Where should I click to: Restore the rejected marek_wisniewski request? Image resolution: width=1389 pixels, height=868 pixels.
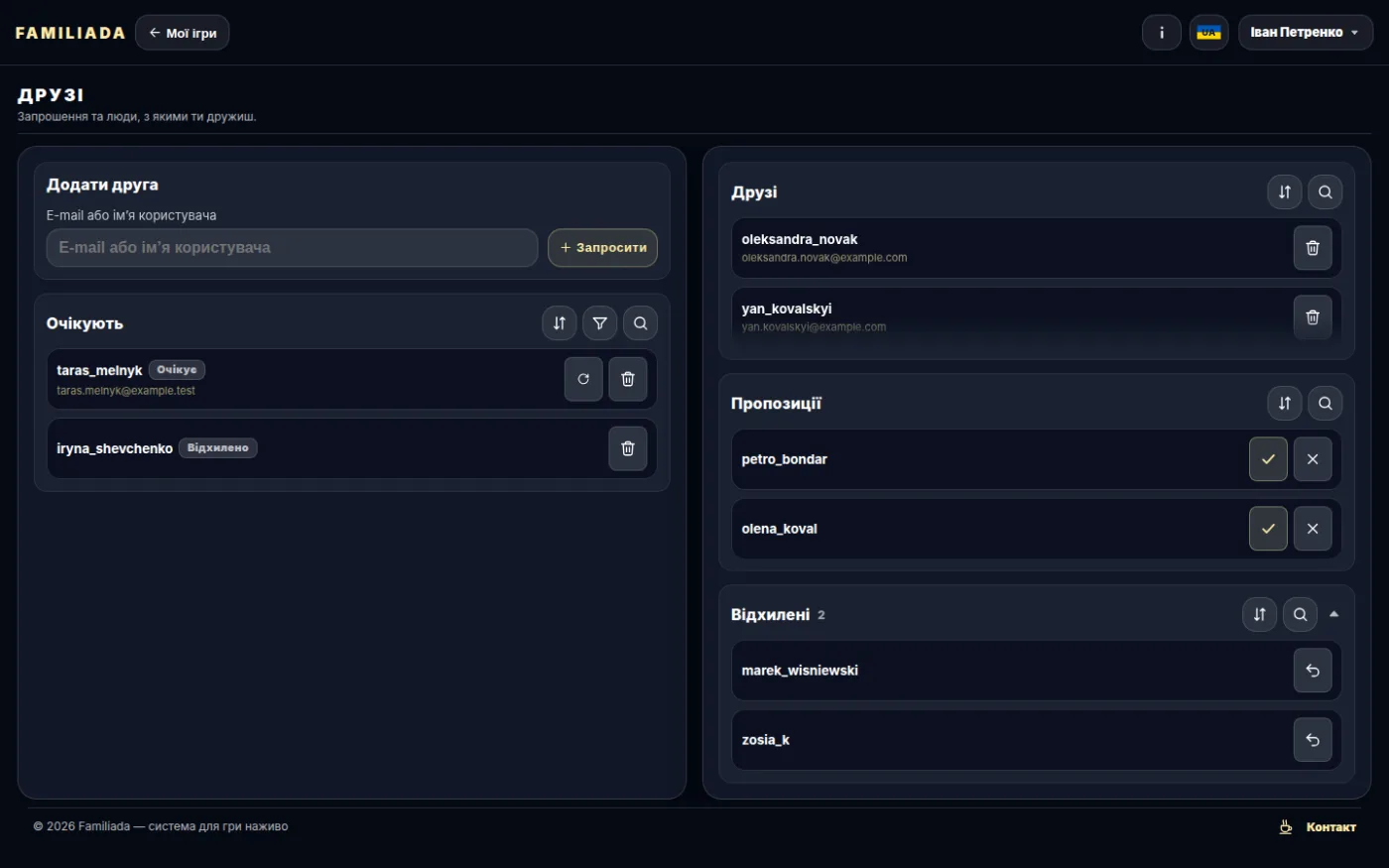[1313, 671]
